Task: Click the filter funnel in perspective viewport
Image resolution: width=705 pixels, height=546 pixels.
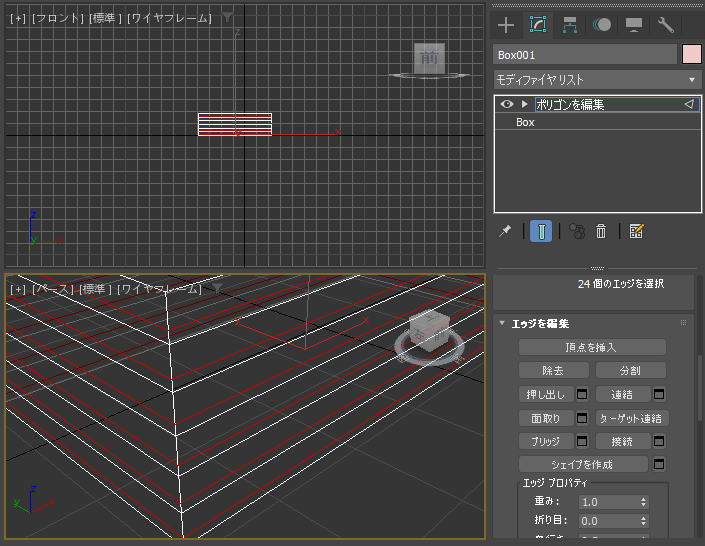Action: [x=218, y=288]
